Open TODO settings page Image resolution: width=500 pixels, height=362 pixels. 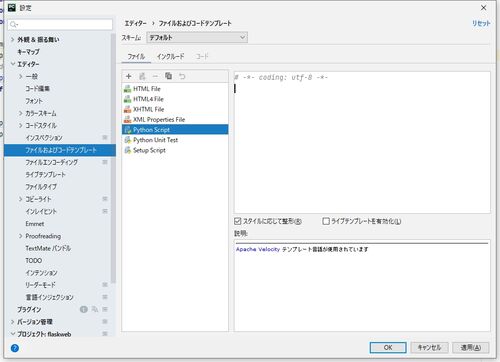34,261
